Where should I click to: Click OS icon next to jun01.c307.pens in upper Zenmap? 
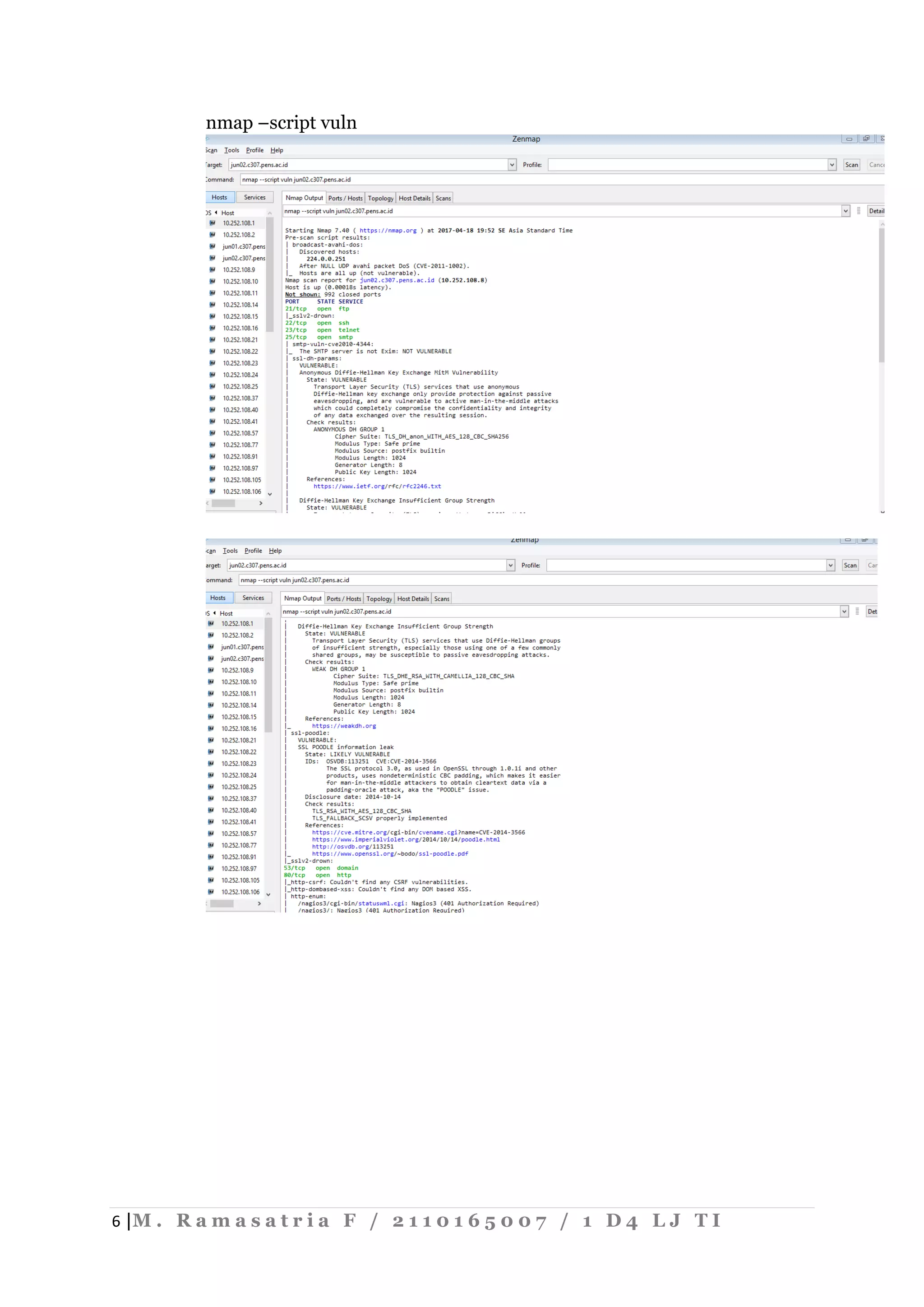coord(212,246)
